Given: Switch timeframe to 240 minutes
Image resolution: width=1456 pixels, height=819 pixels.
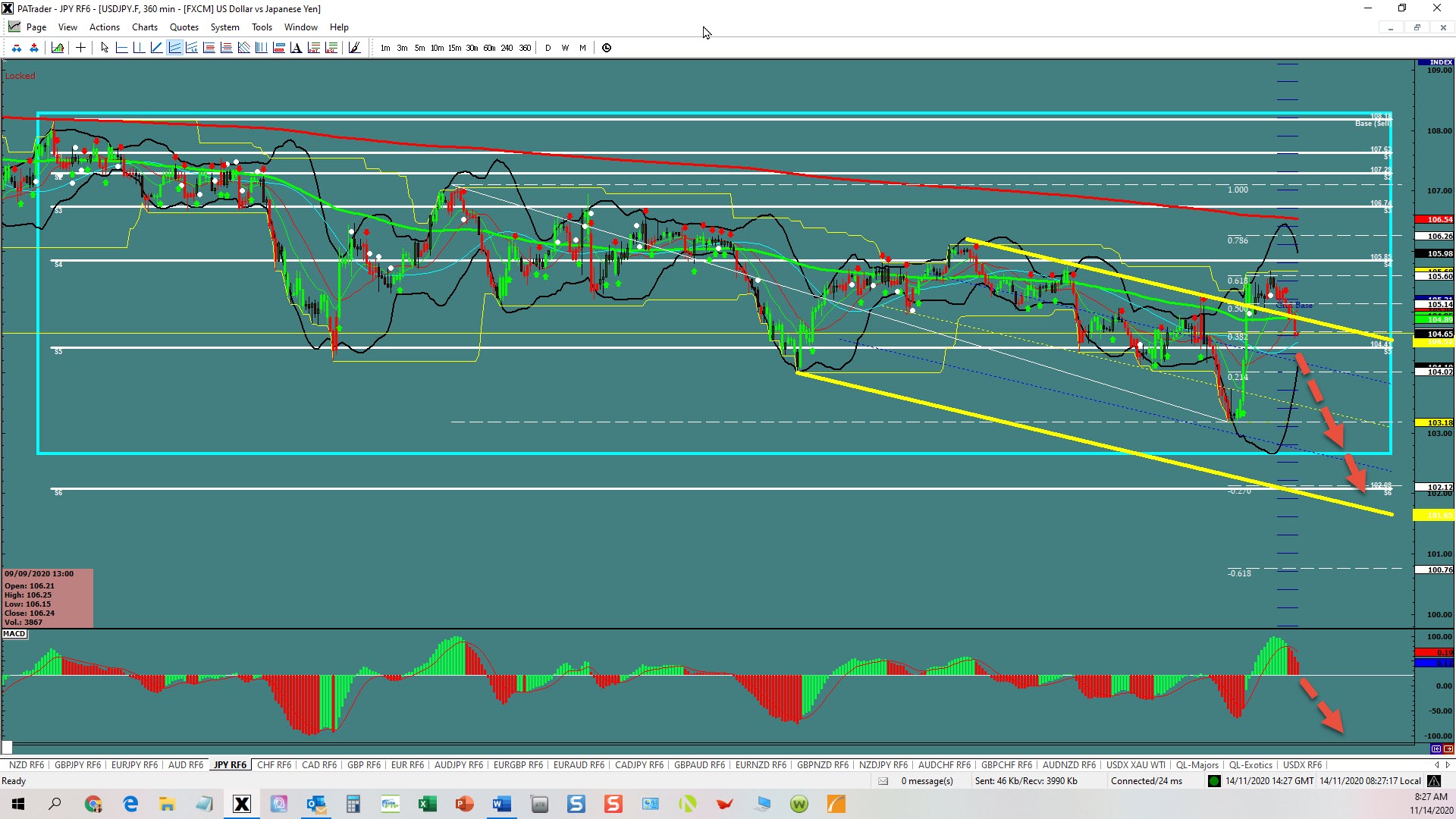Looking at the screenshot, I should [x=507, y=48].
